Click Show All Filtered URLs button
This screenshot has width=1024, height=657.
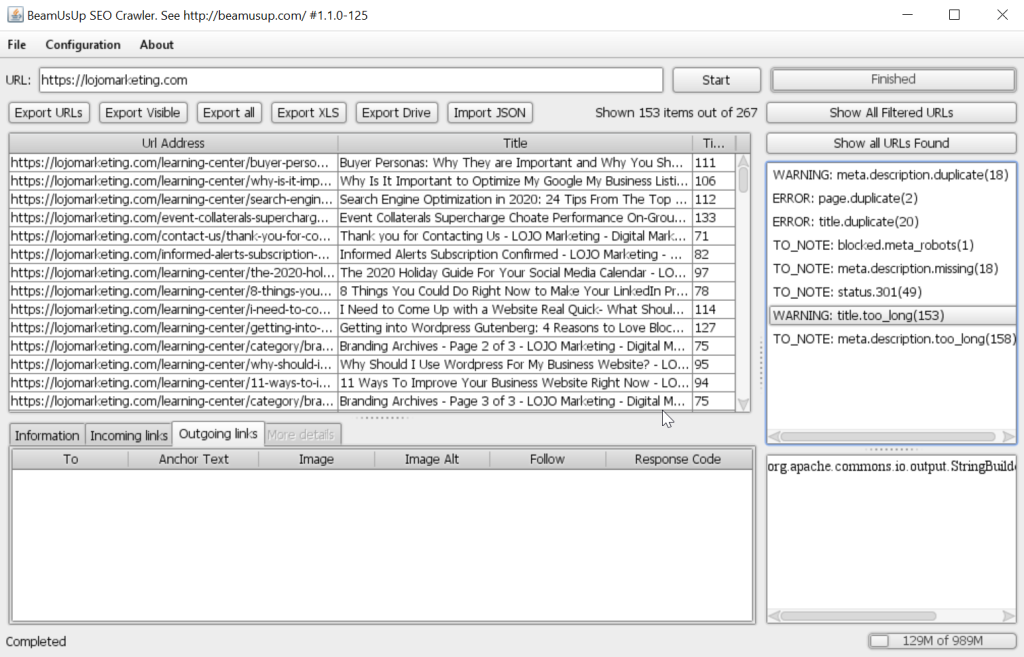(x=891, y=112)
